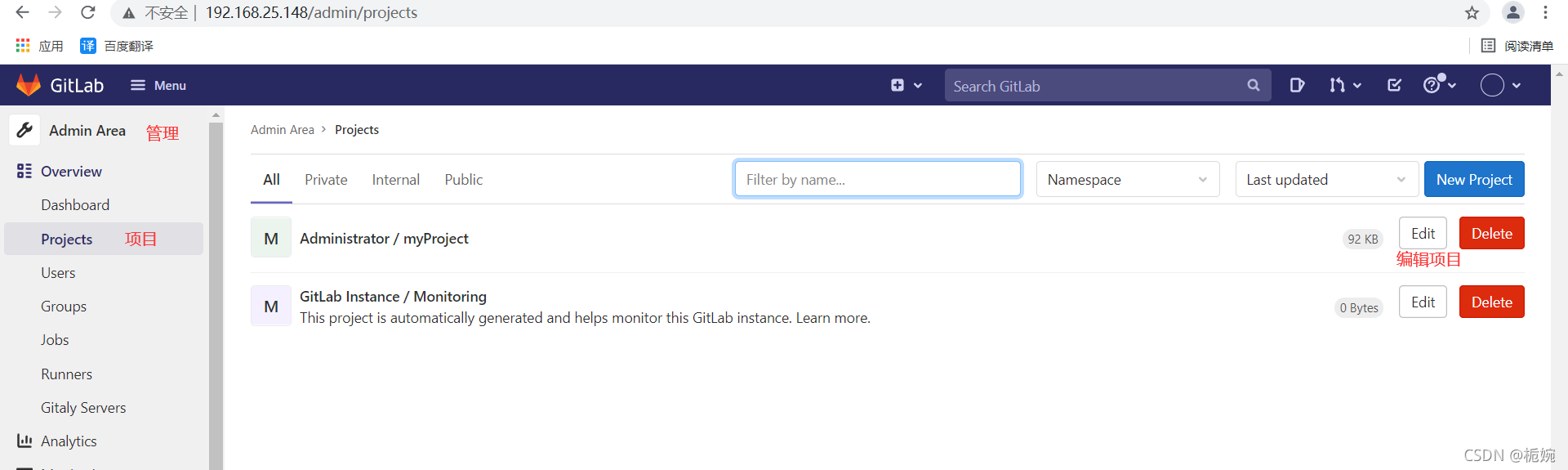Open the Issues icon in navbar
Image resolution: width=1568 pixels, height=470 pixels.
pos(1297,85)
